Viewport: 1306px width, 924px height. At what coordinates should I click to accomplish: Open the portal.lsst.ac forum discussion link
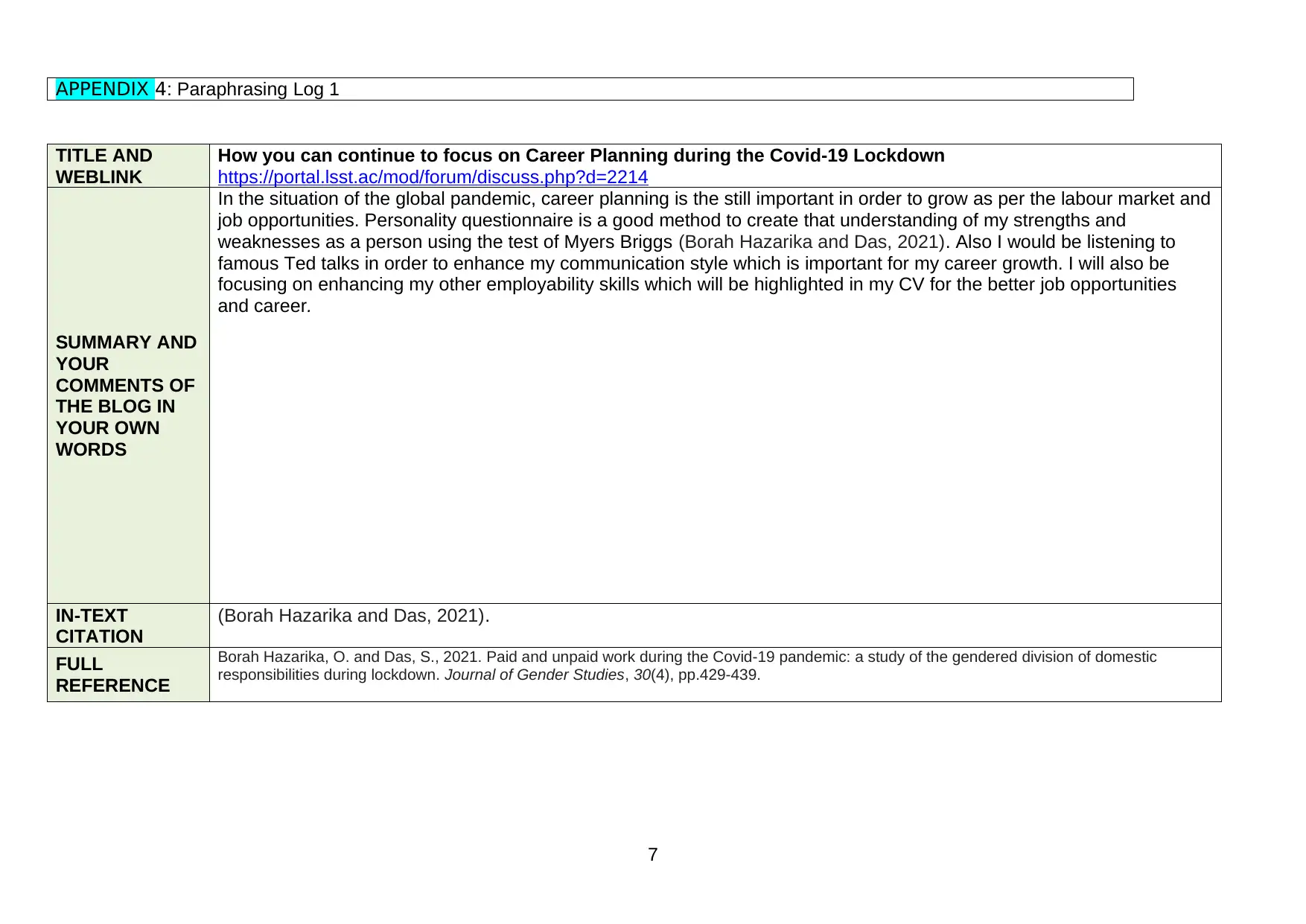point(433,177)
